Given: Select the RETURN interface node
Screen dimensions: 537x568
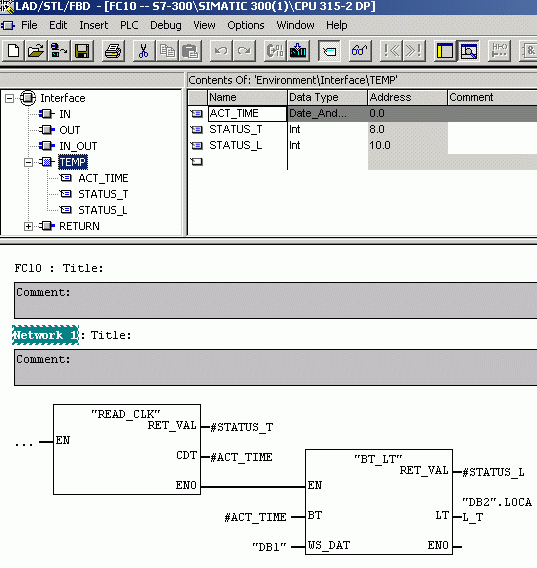Looking at the screenshot, I should tap(79, 226).
